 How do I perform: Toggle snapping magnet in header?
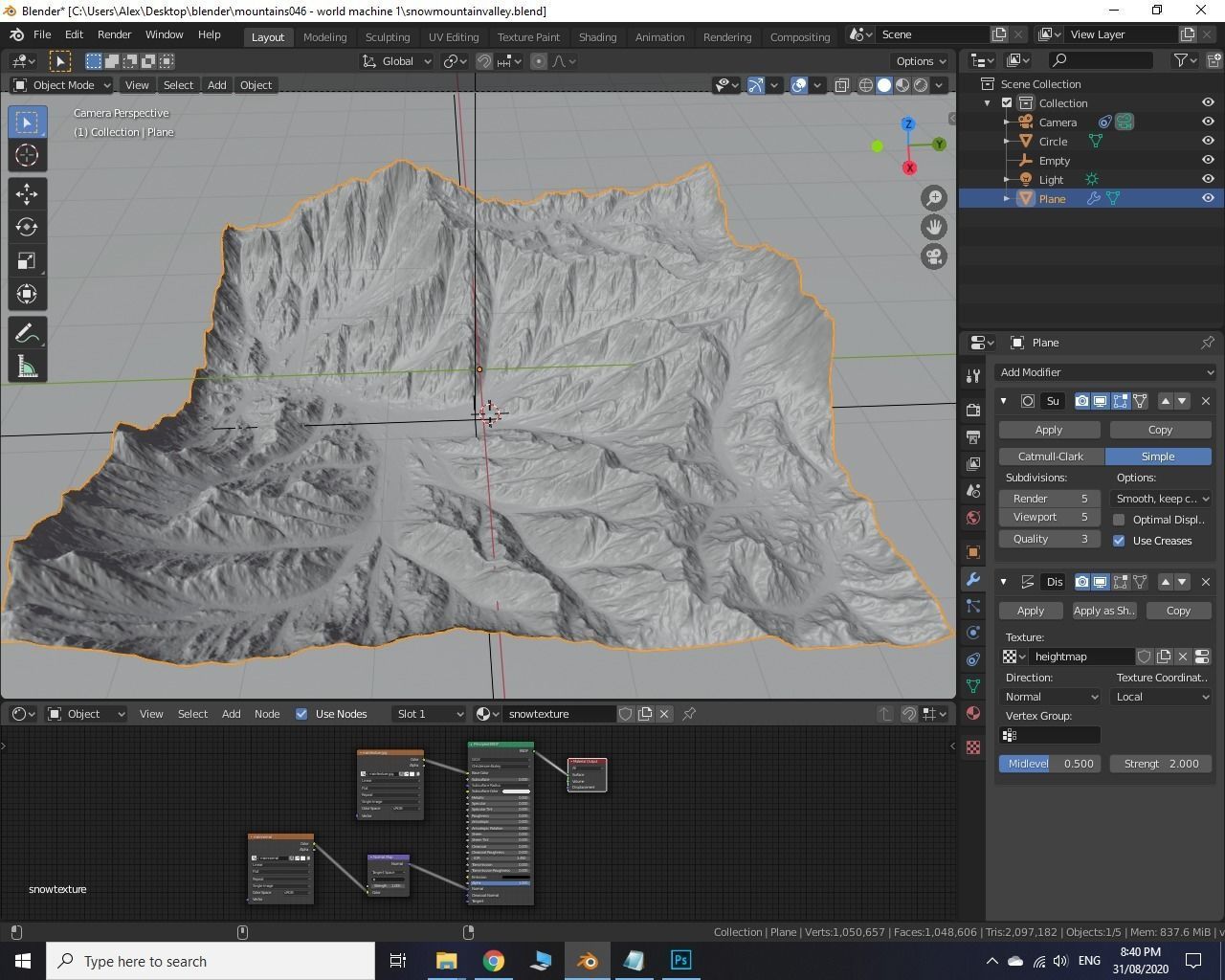pos(484,61)
